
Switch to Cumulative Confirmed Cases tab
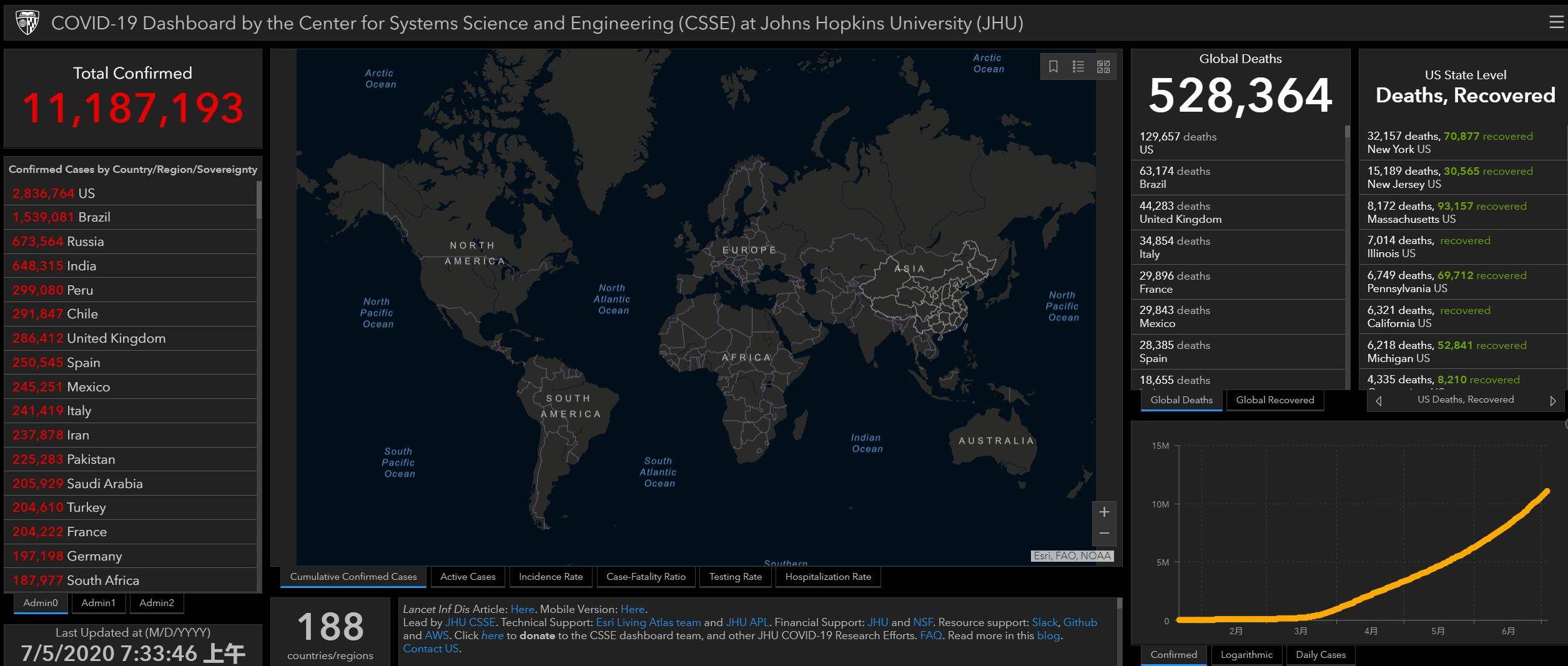tap(353, 577)
